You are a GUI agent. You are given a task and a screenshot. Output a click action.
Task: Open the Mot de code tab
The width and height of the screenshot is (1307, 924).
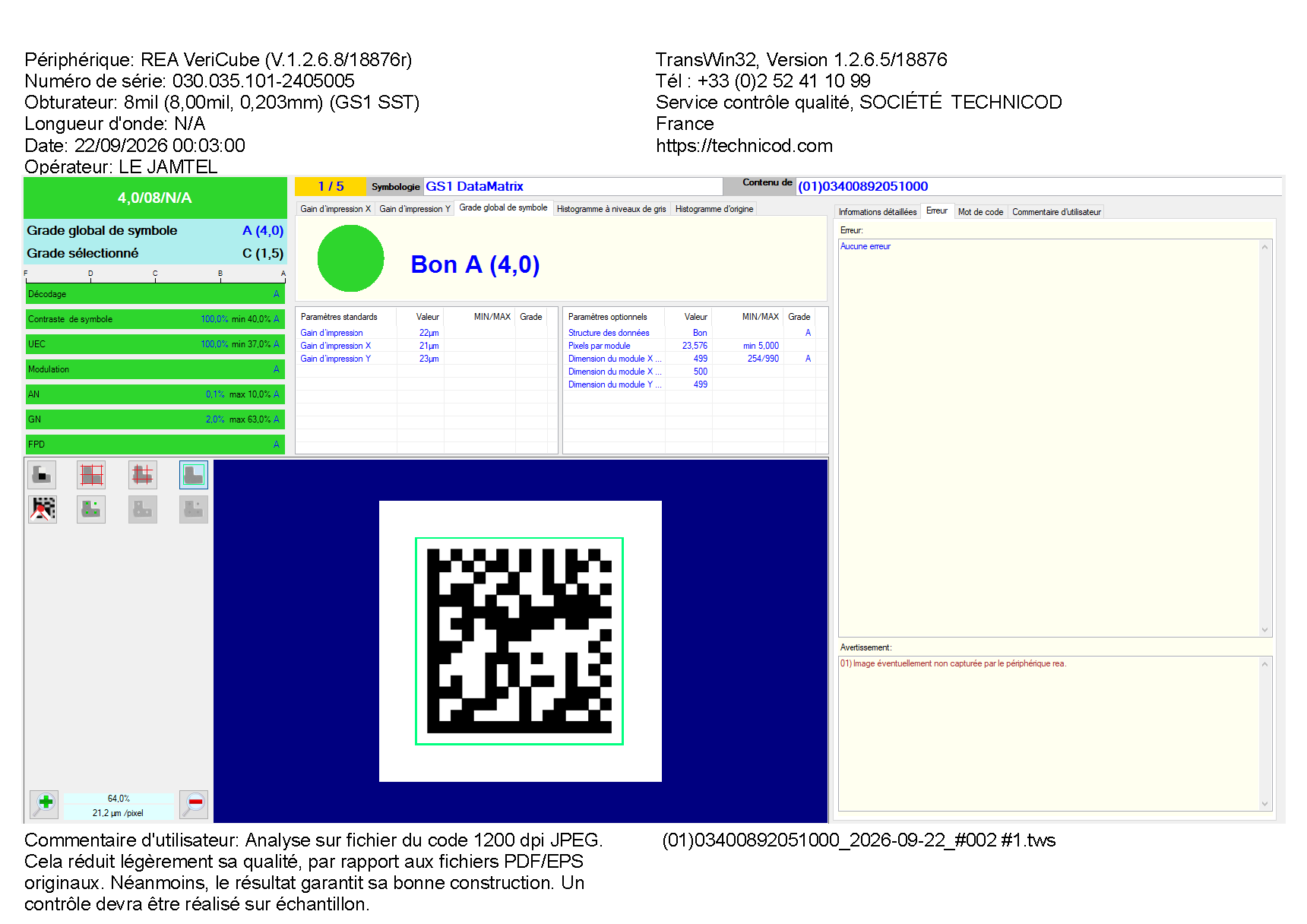[x=980, y=212]
